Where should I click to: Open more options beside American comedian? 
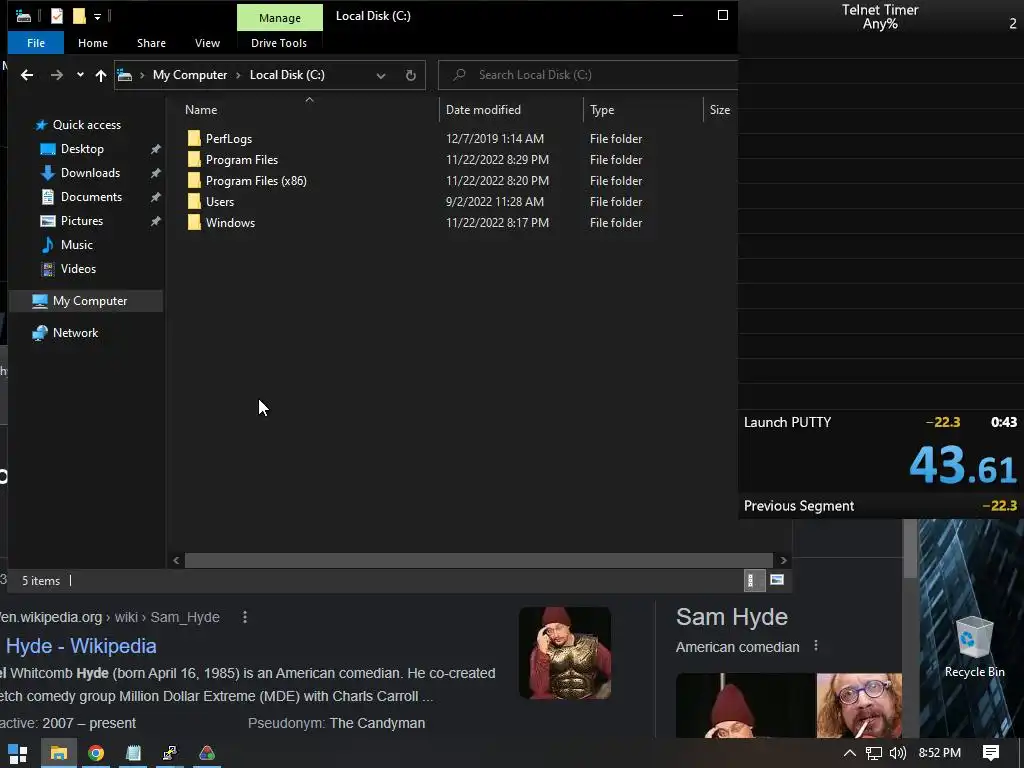pyautogui.click(x=816, y=646)
